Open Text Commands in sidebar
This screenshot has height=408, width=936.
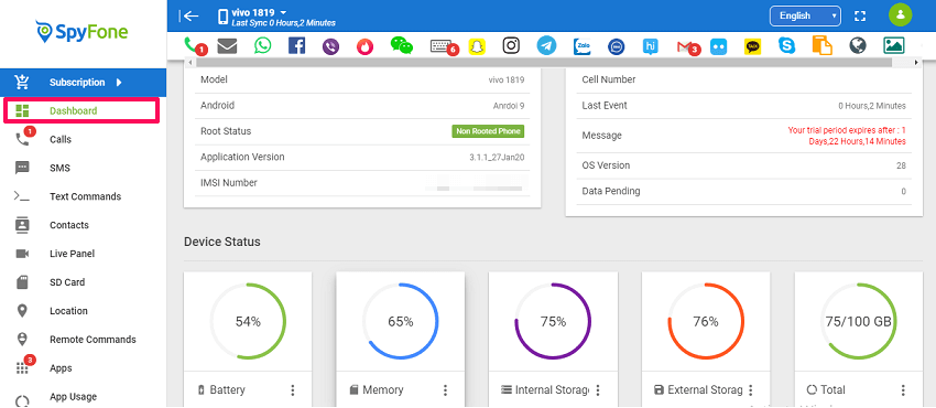point(83,197)
